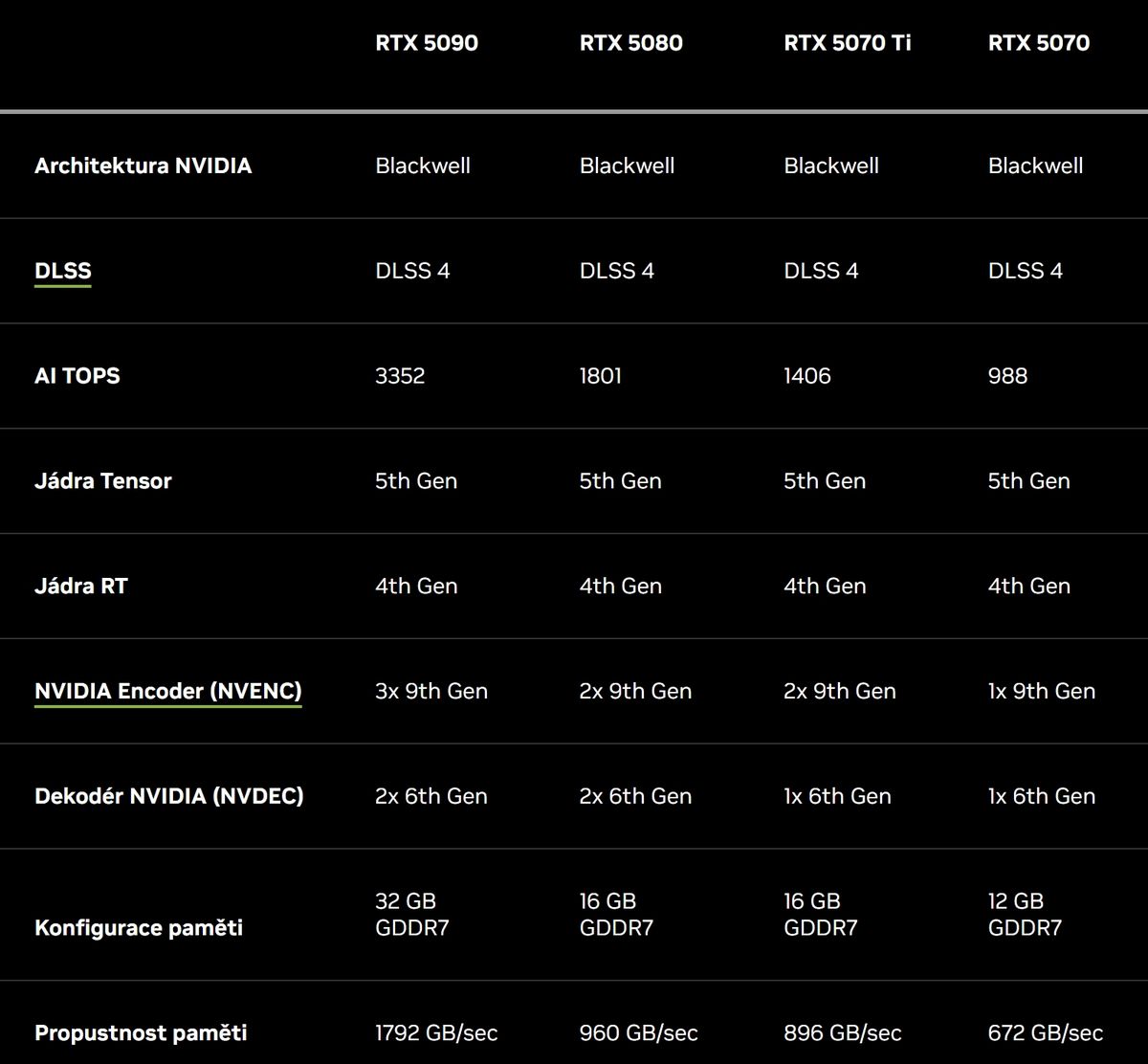Image resolution: width=1148 pixels, height=1064 pixels.
Task: Click the AI TOPS row label
Action: [x=77, y=375]
